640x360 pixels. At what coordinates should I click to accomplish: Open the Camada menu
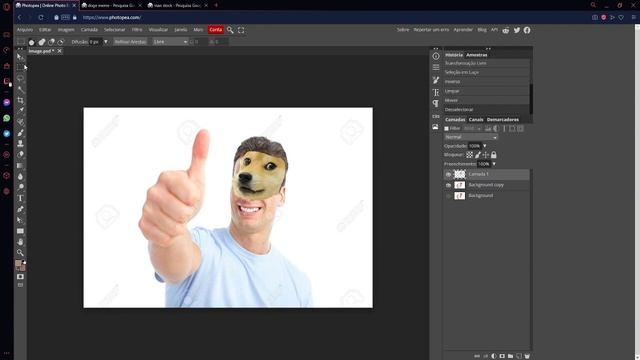tap(89, 30)
